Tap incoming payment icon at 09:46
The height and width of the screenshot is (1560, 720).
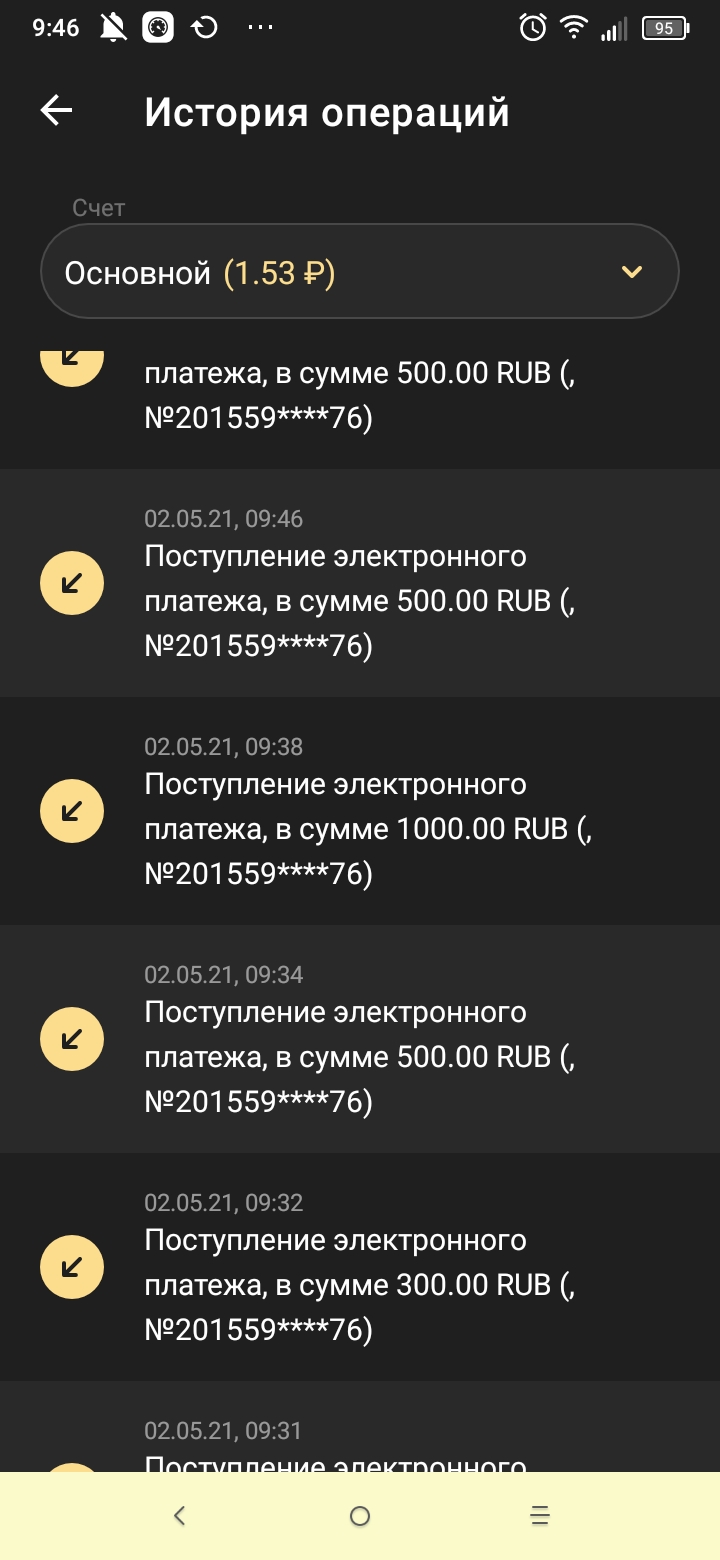[72, 583]
